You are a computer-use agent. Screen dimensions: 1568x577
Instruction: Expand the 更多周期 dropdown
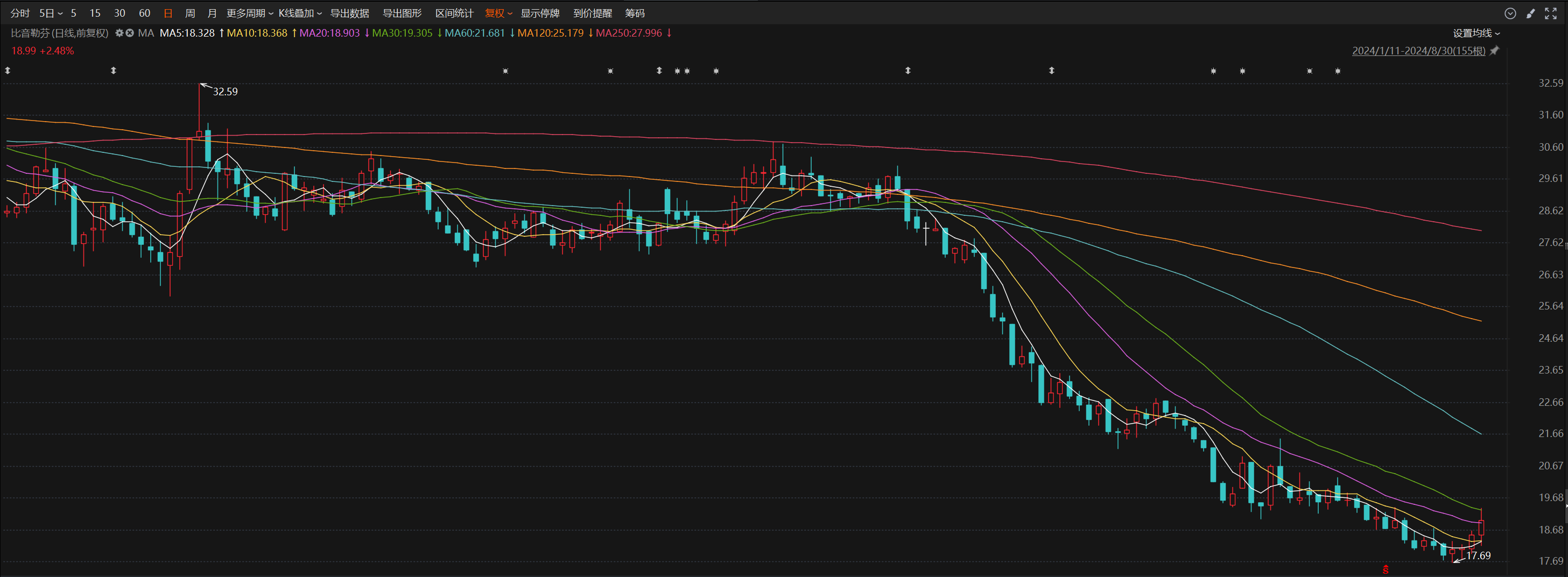(x=250, y=13)
